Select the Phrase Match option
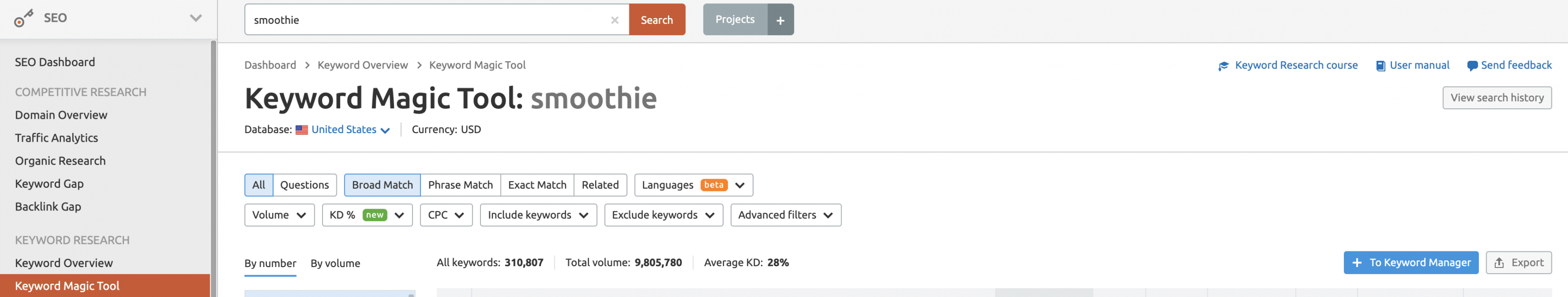 (x=460, y=185)
